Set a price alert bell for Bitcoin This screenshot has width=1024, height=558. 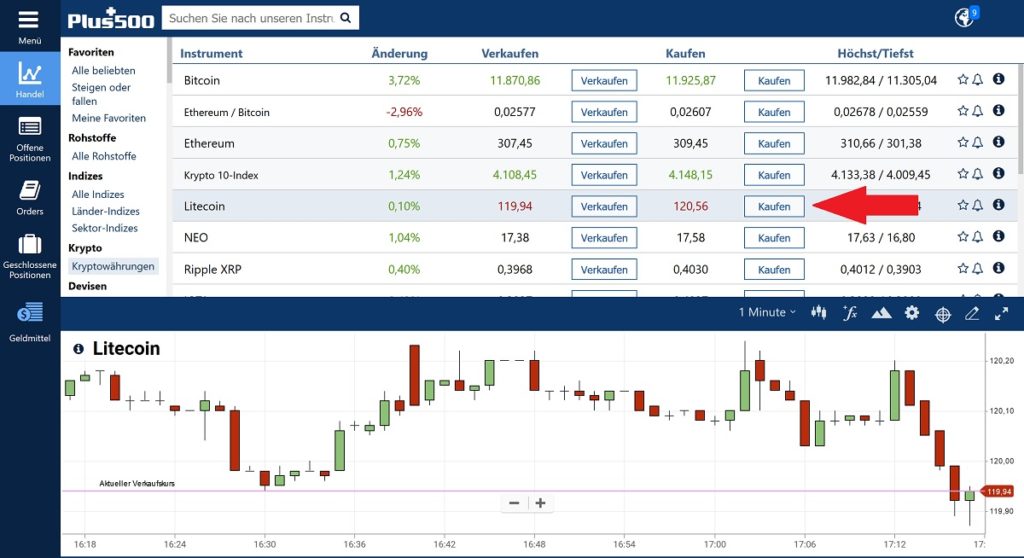pos(978,80)
